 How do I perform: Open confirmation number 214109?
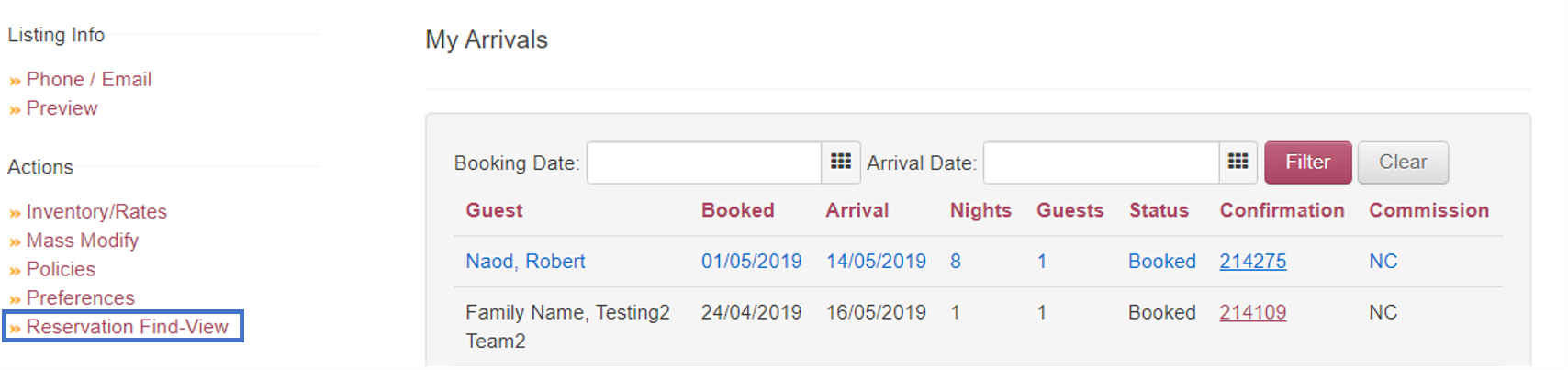1252,313
